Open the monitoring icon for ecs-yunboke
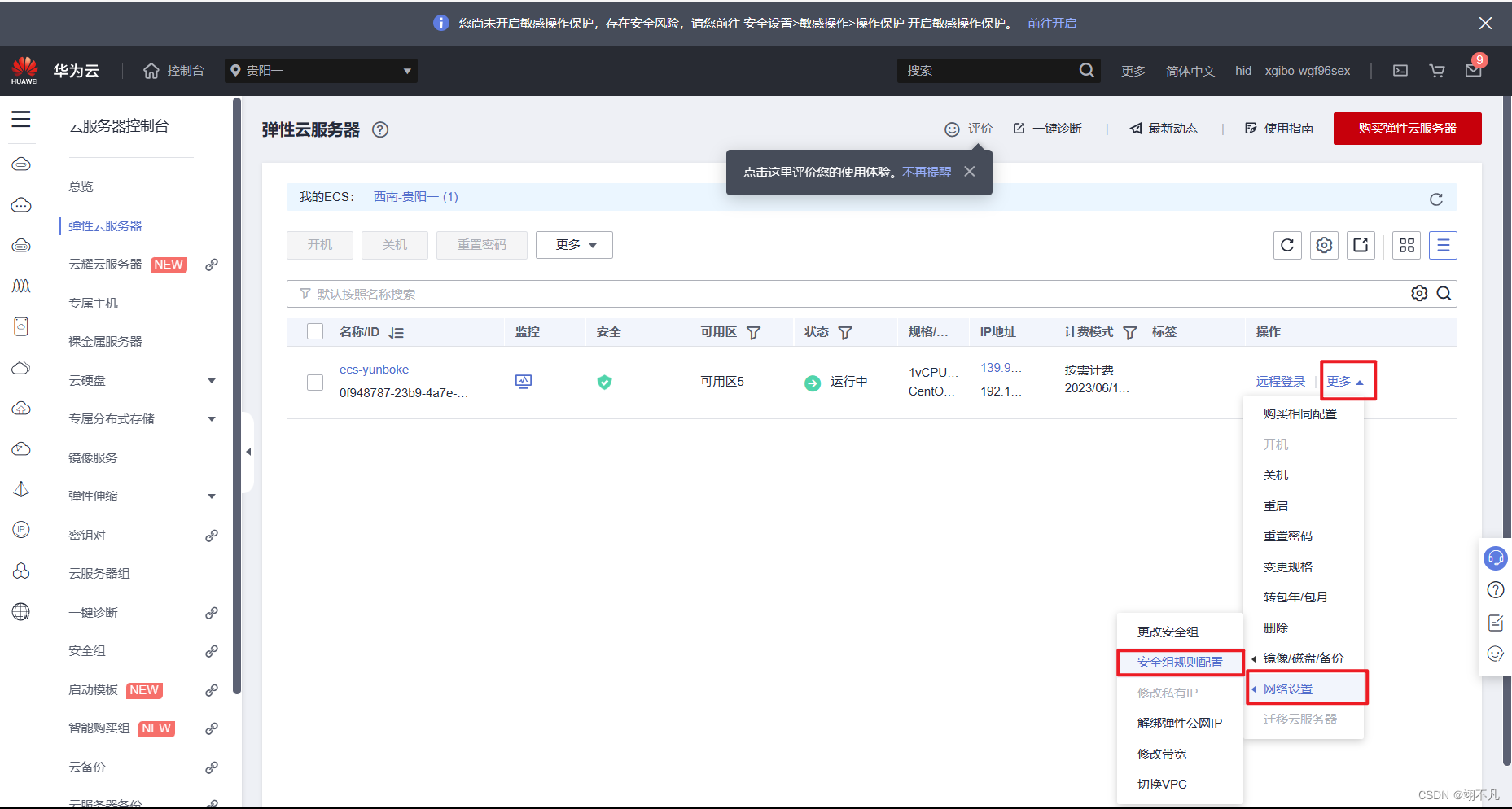 524,381
